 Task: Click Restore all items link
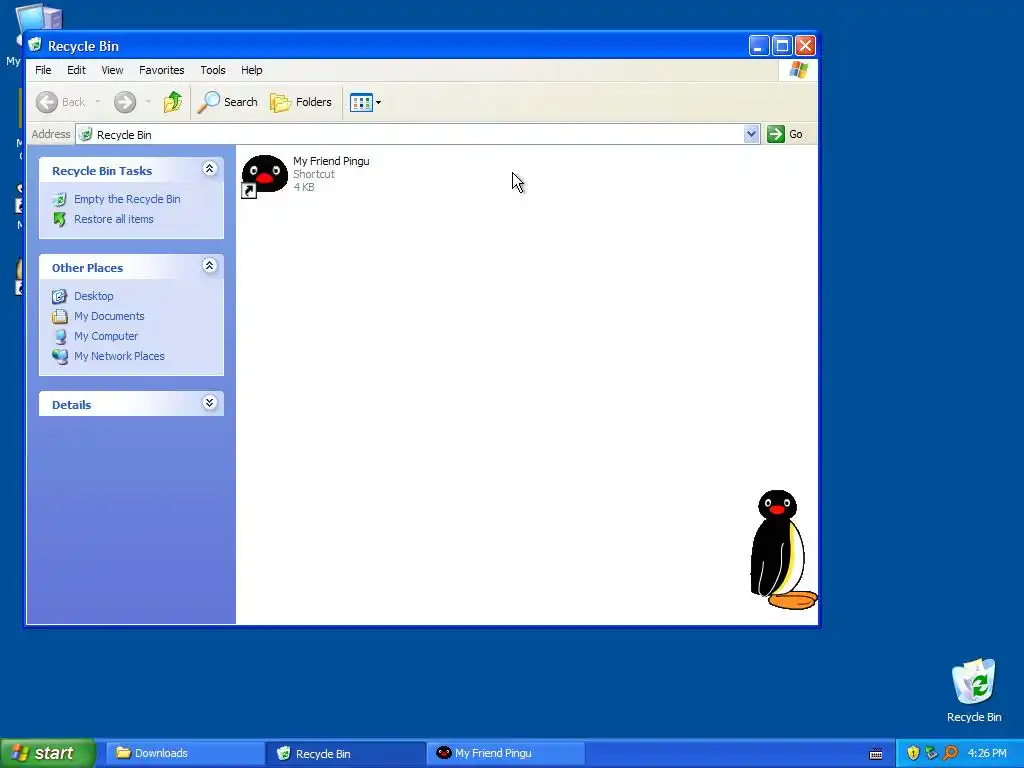tap(114, 219)
